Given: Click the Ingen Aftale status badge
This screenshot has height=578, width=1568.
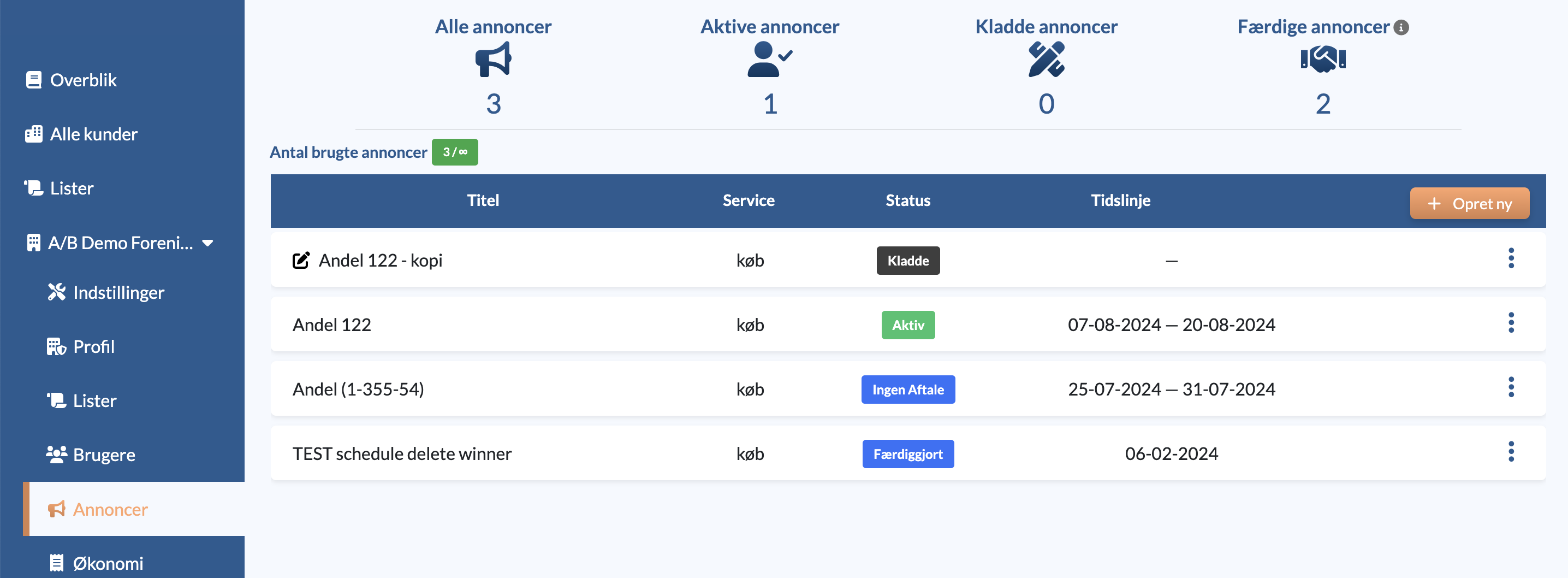Looking at the screenshot, I should [x=908, y=390].
